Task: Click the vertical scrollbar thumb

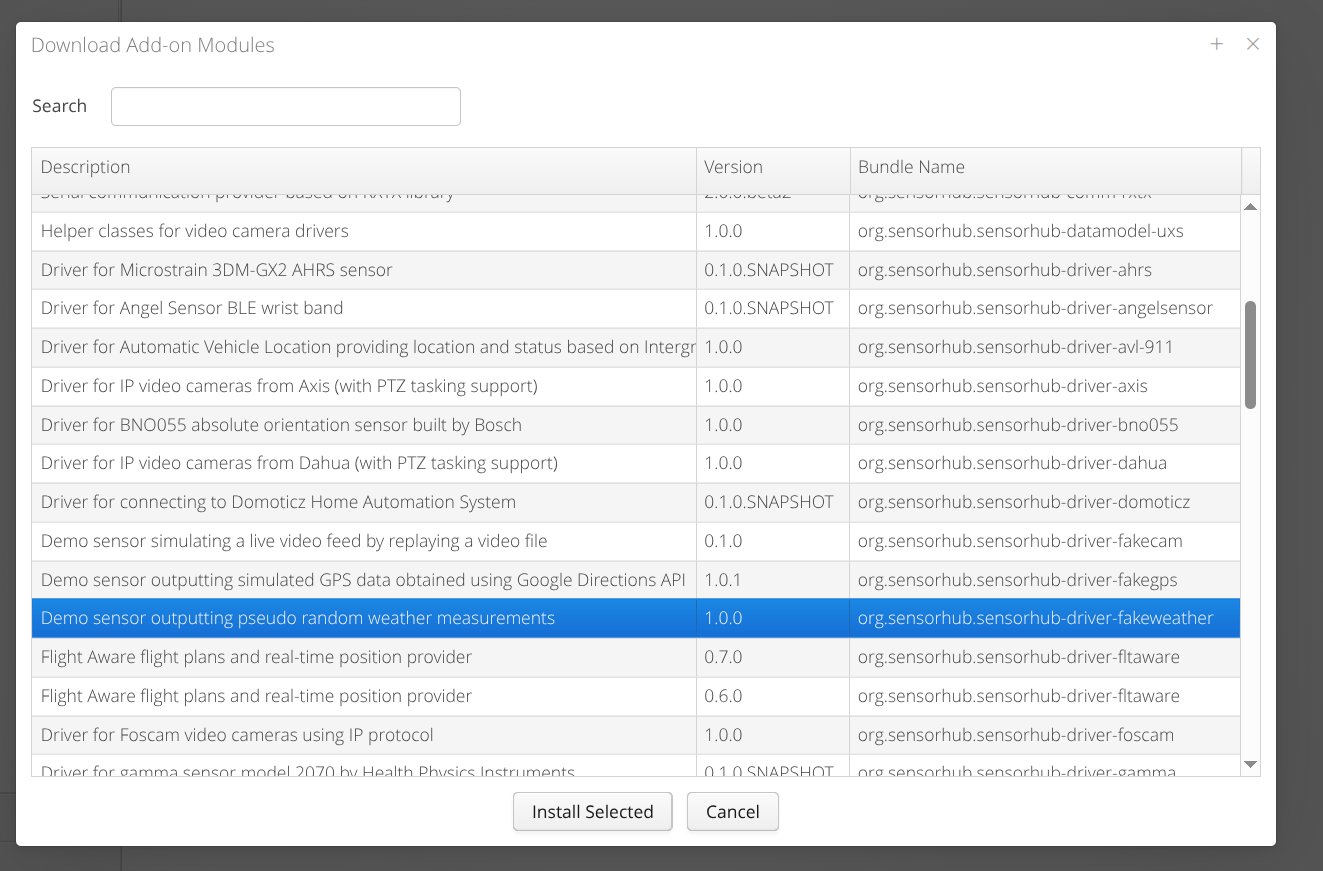Action: pyautogui.click(x=1250, y=354)
